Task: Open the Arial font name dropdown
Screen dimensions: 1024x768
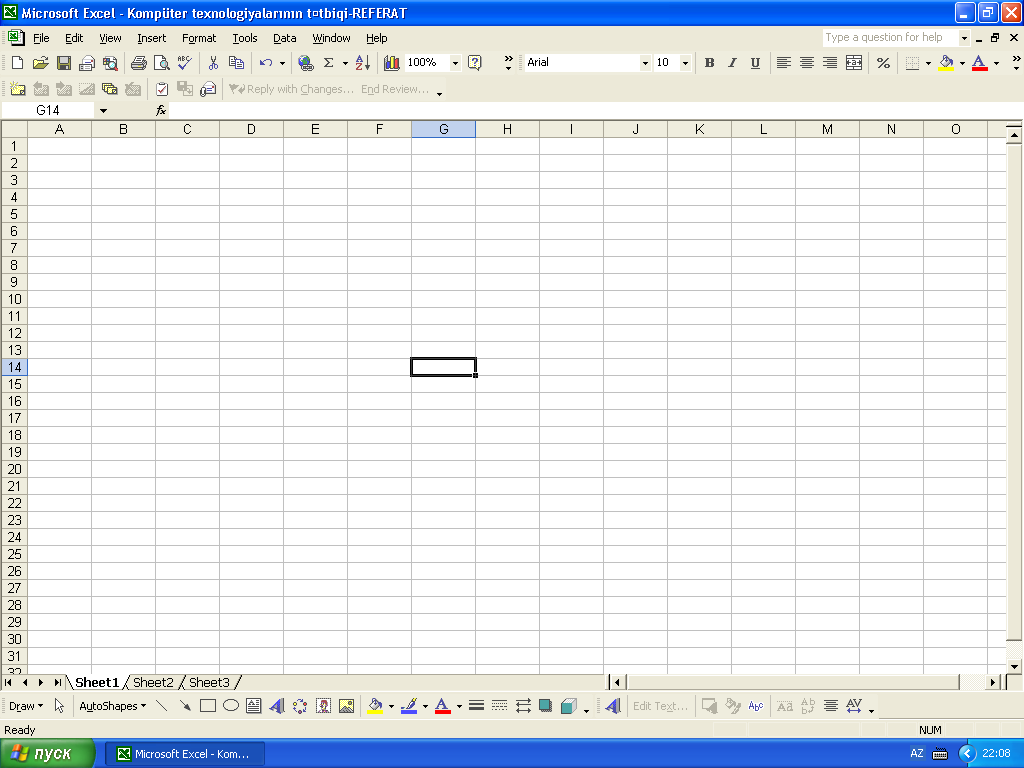Action: click(x=645, y=63)
